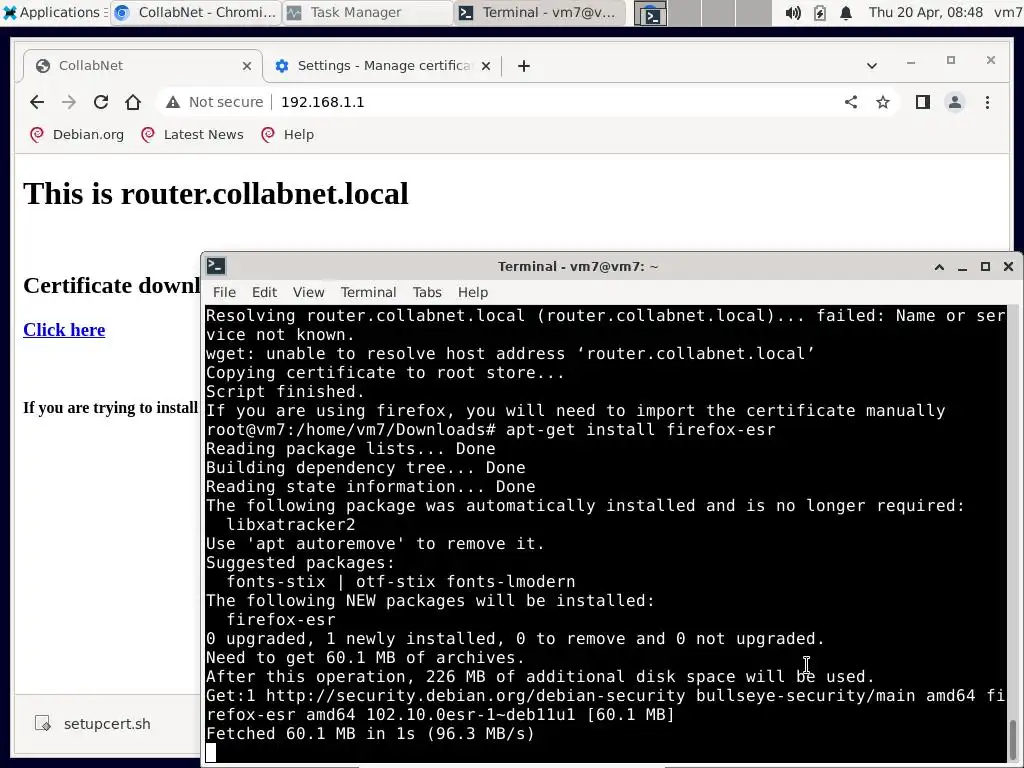
Task: Bookmark this page with the star icon
Action: click(x=883, y=102)
